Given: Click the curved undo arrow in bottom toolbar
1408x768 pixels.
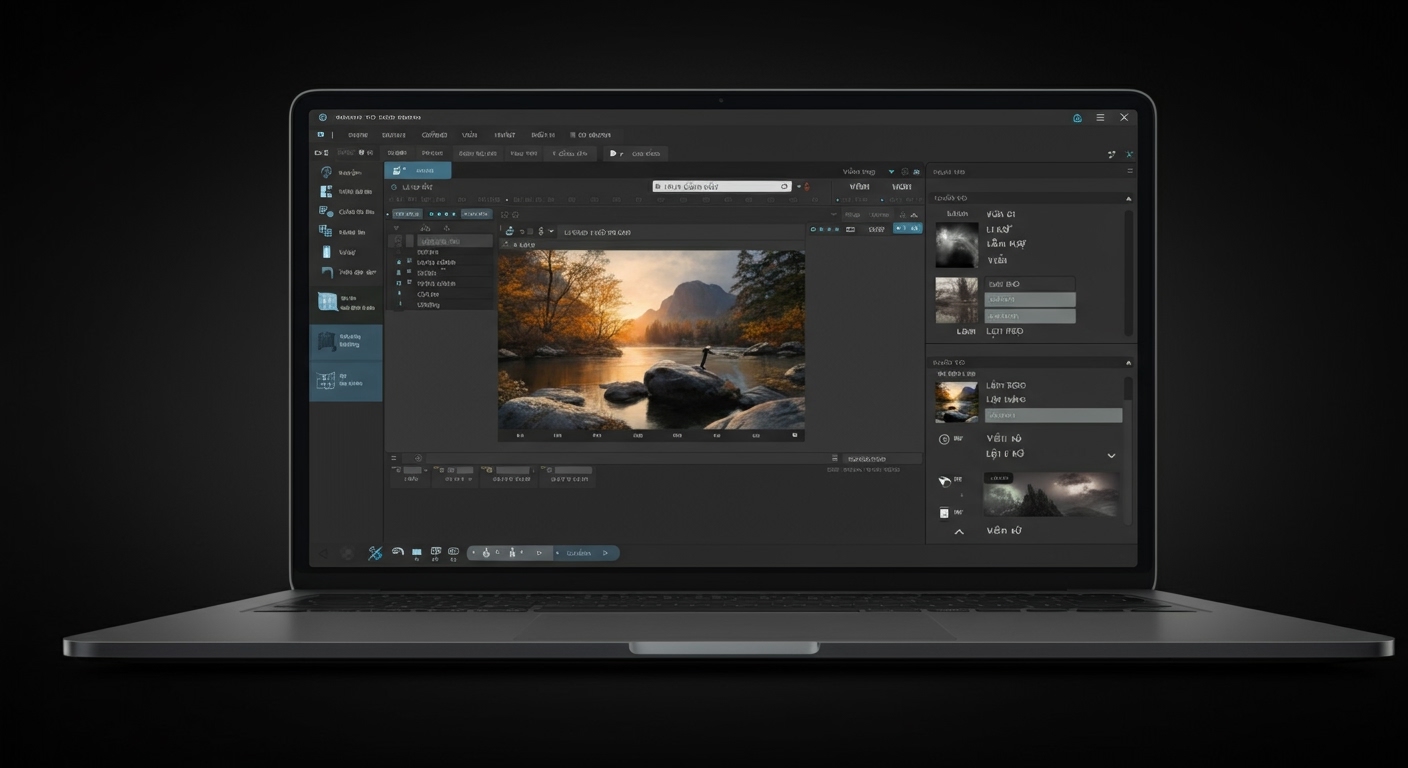Looking at the screenshot, I should (397, 552).
